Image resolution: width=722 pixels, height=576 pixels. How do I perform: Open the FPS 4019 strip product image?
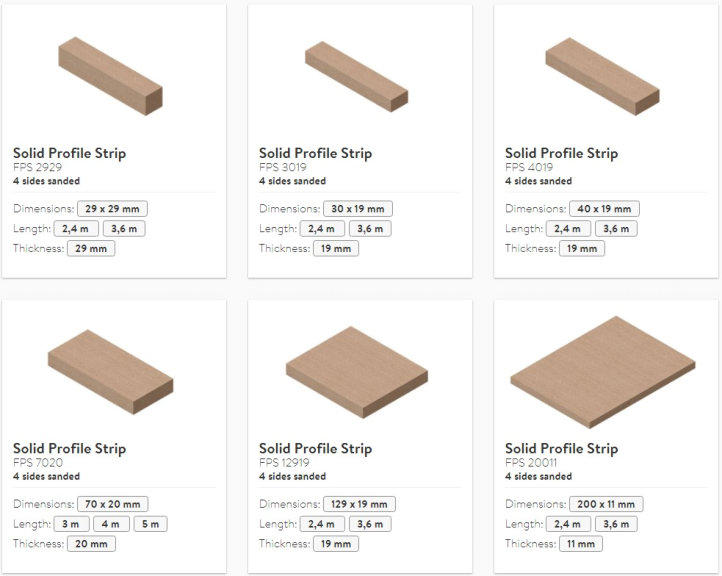coord(602,76)
